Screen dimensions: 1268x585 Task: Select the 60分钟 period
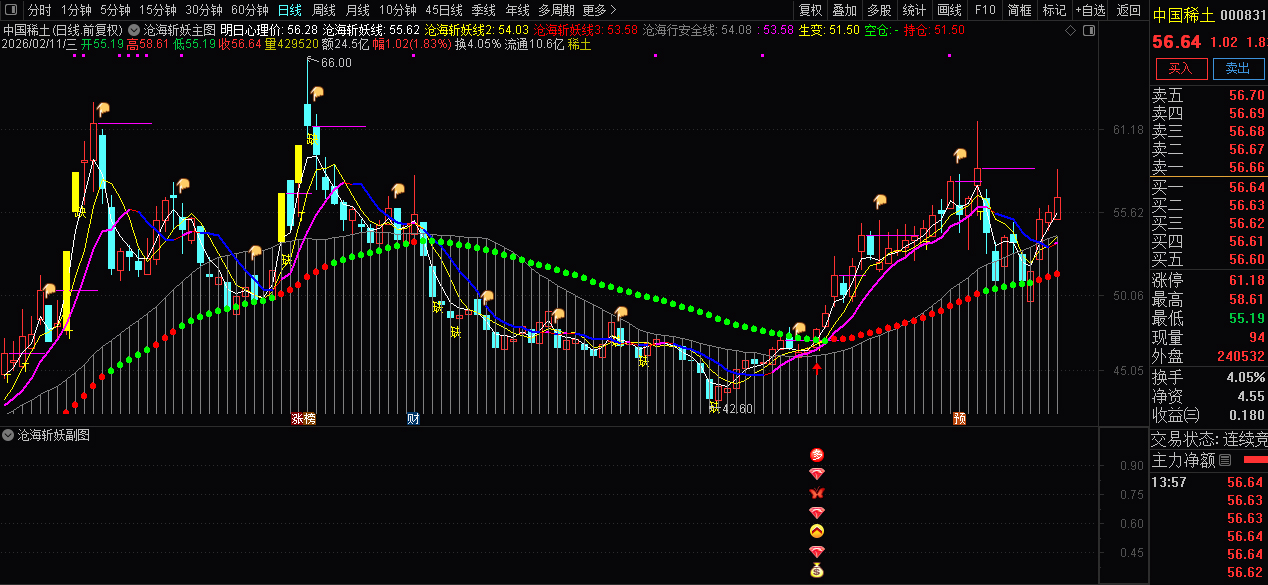(x=249, y=10)
